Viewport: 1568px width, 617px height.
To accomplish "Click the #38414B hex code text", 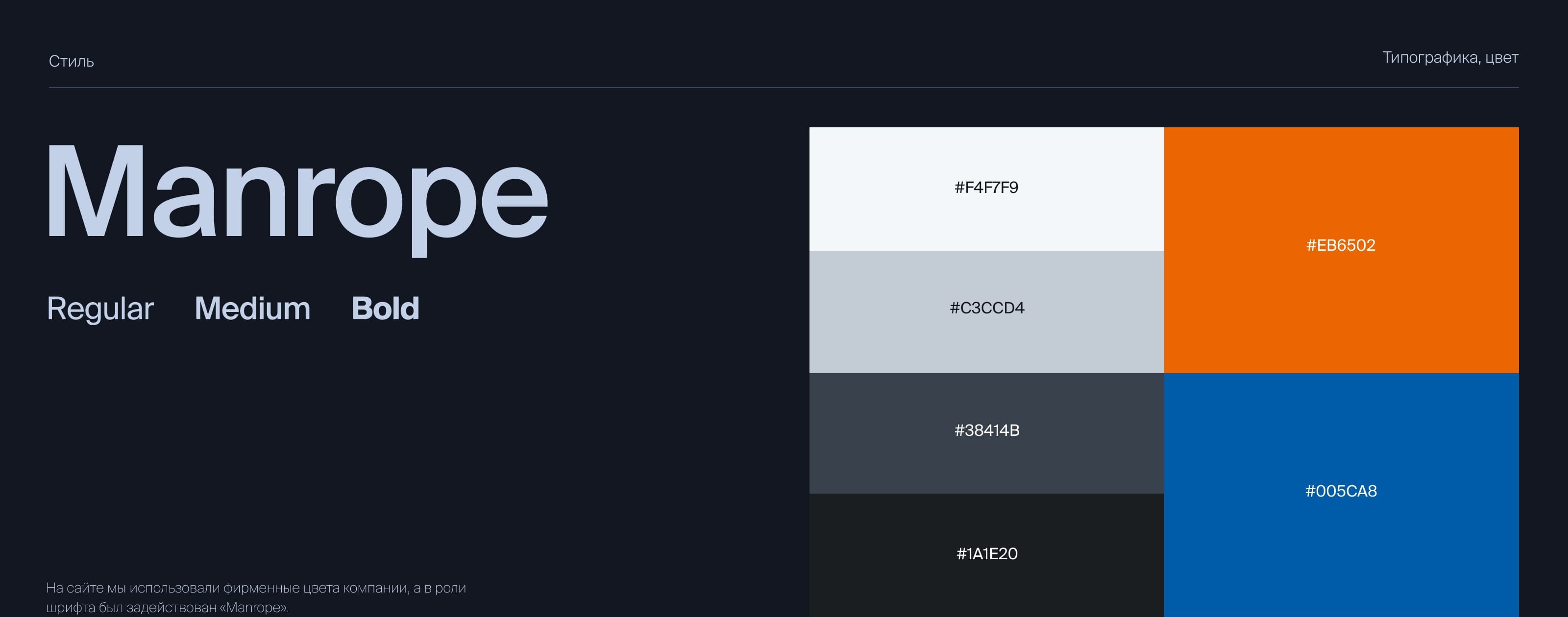I will point(987,430).
